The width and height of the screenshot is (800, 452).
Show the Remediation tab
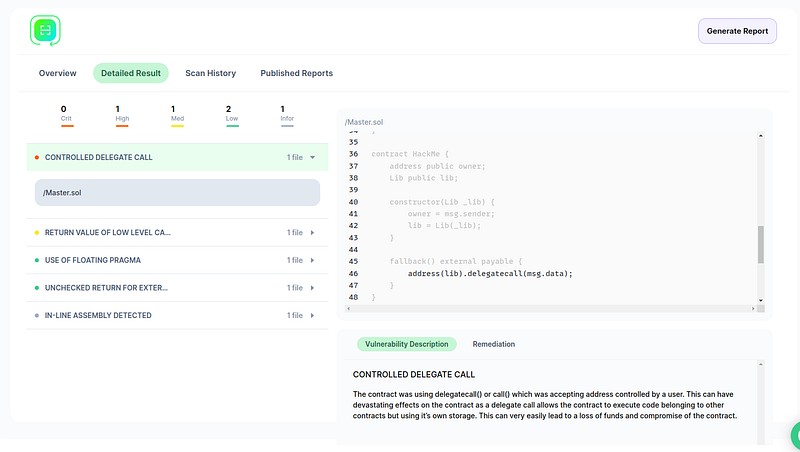click(493, 344)
